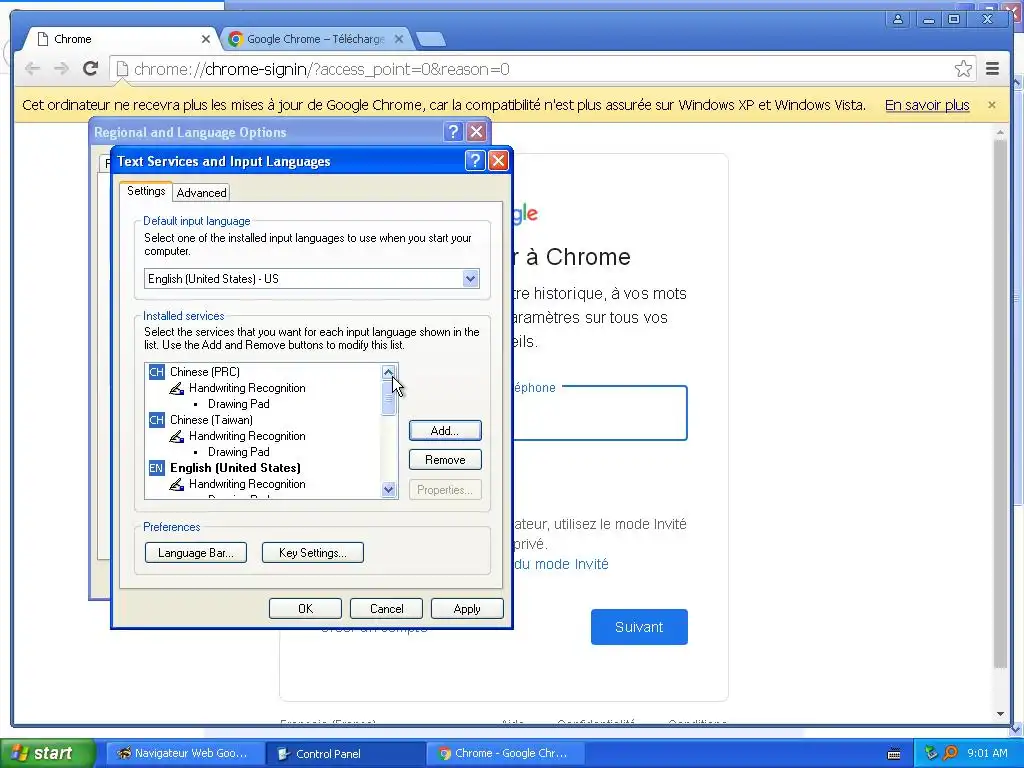Screen dimensions: 1024x768
Task: Click the help icon in Regional and Language Options
Action: tap(453, 132)
